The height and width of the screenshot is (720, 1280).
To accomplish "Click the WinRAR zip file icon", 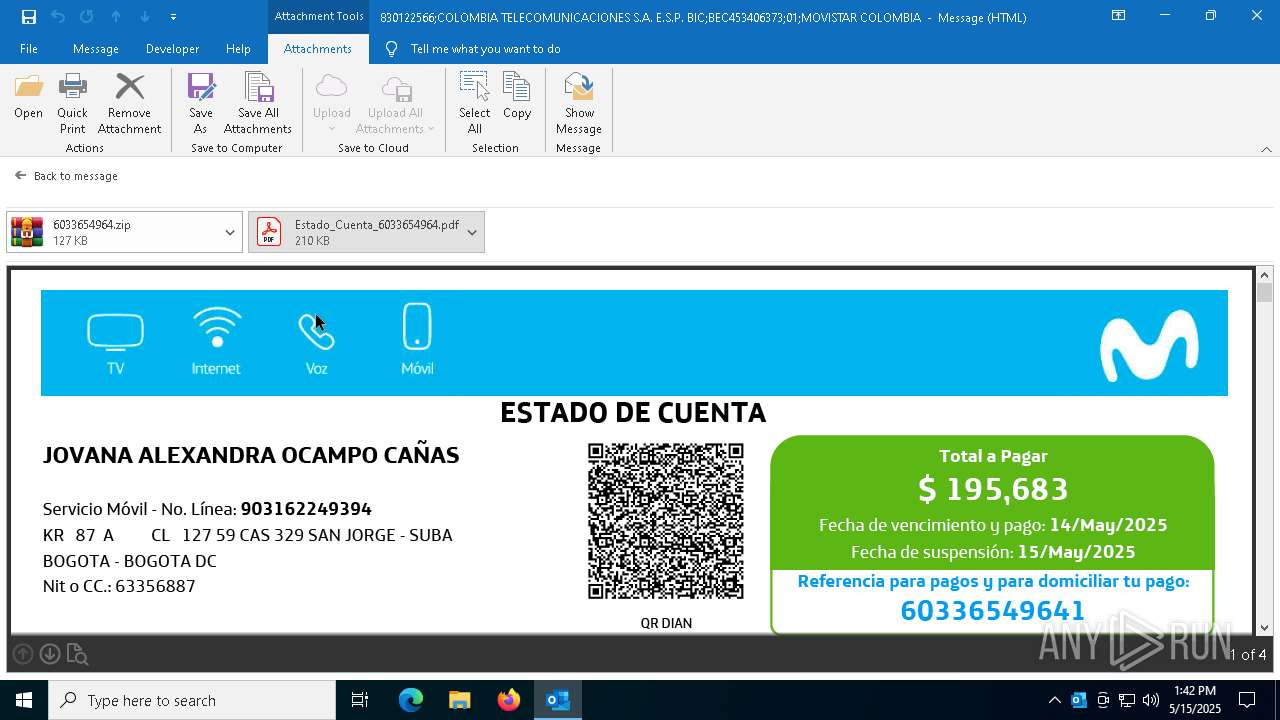I will click(27, 232).
